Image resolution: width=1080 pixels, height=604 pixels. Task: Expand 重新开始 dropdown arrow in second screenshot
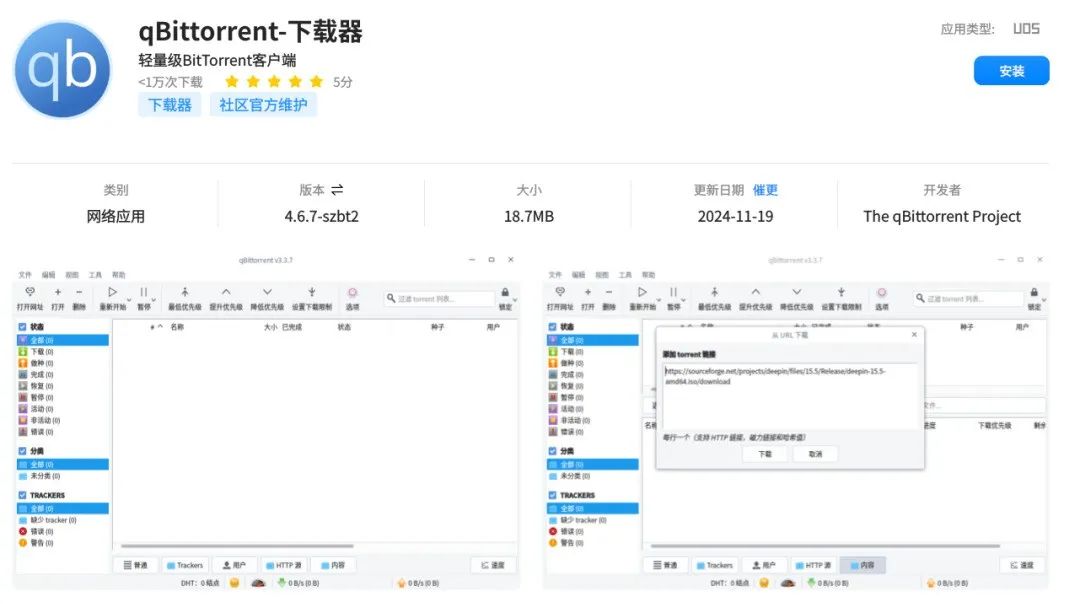[658, 300]
